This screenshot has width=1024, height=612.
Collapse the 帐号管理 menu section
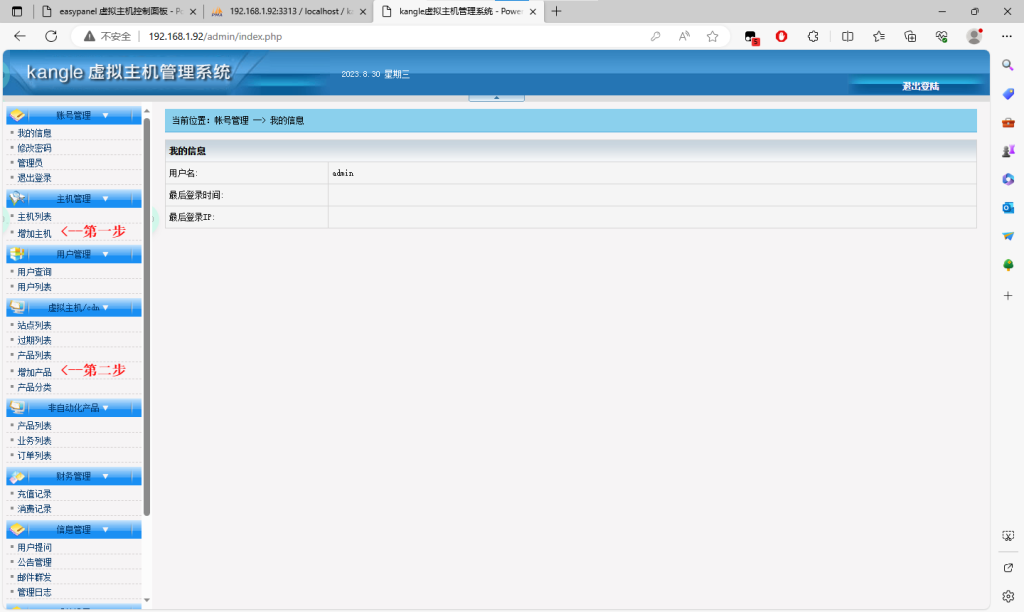(105, 115)
